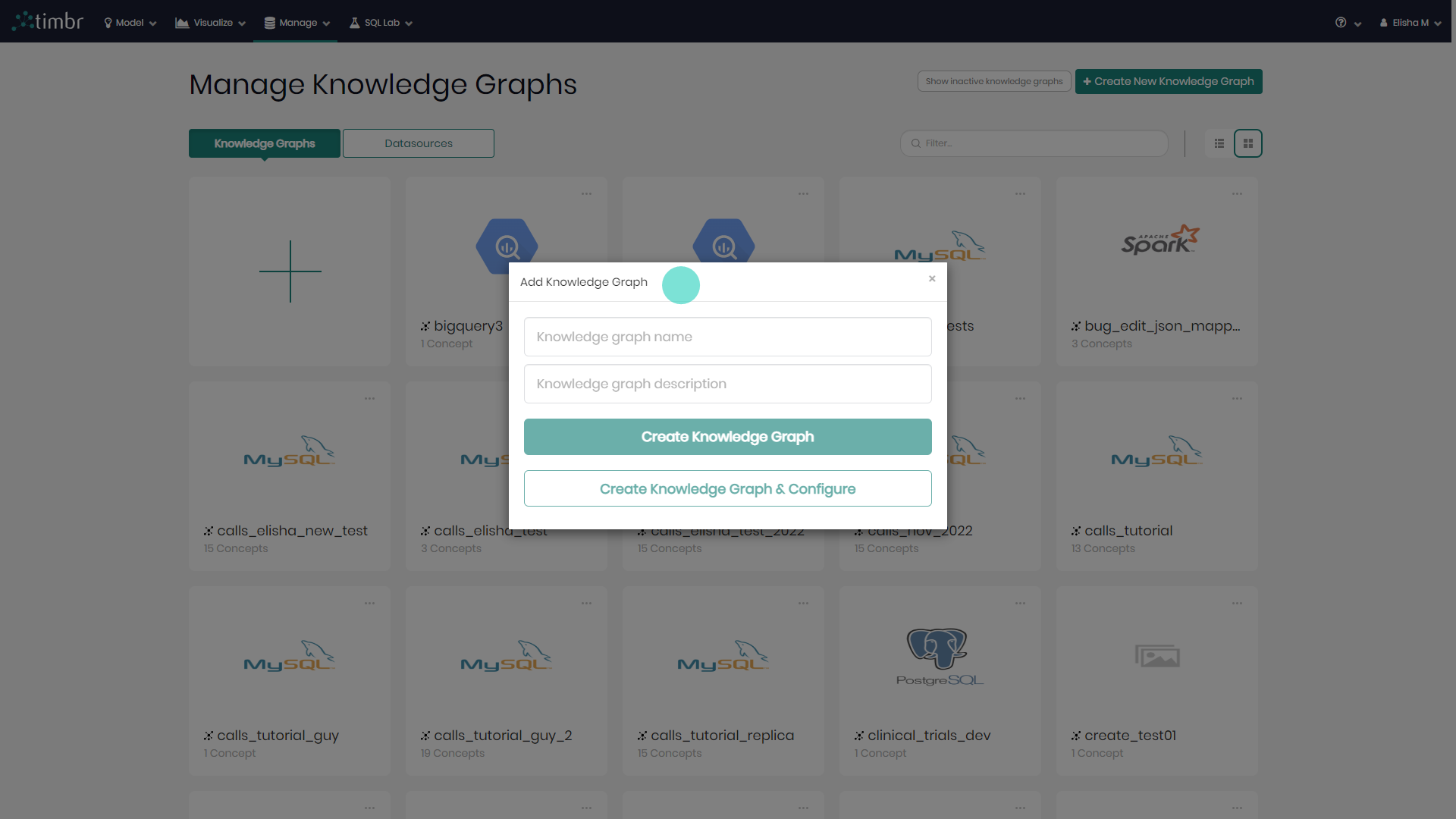This screenshot has width=1456, height=819.
Task: Open the SQL Lab menu
Action: 381,23
